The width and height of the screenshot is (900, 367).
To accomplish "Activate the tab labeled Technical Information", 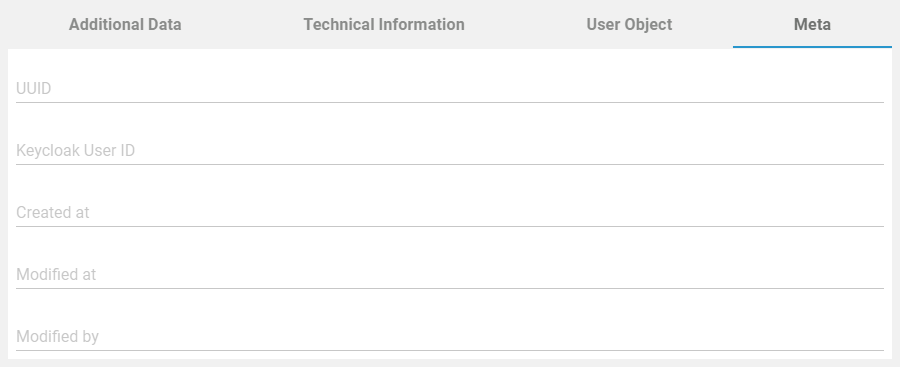I will [x=384, y=25].
